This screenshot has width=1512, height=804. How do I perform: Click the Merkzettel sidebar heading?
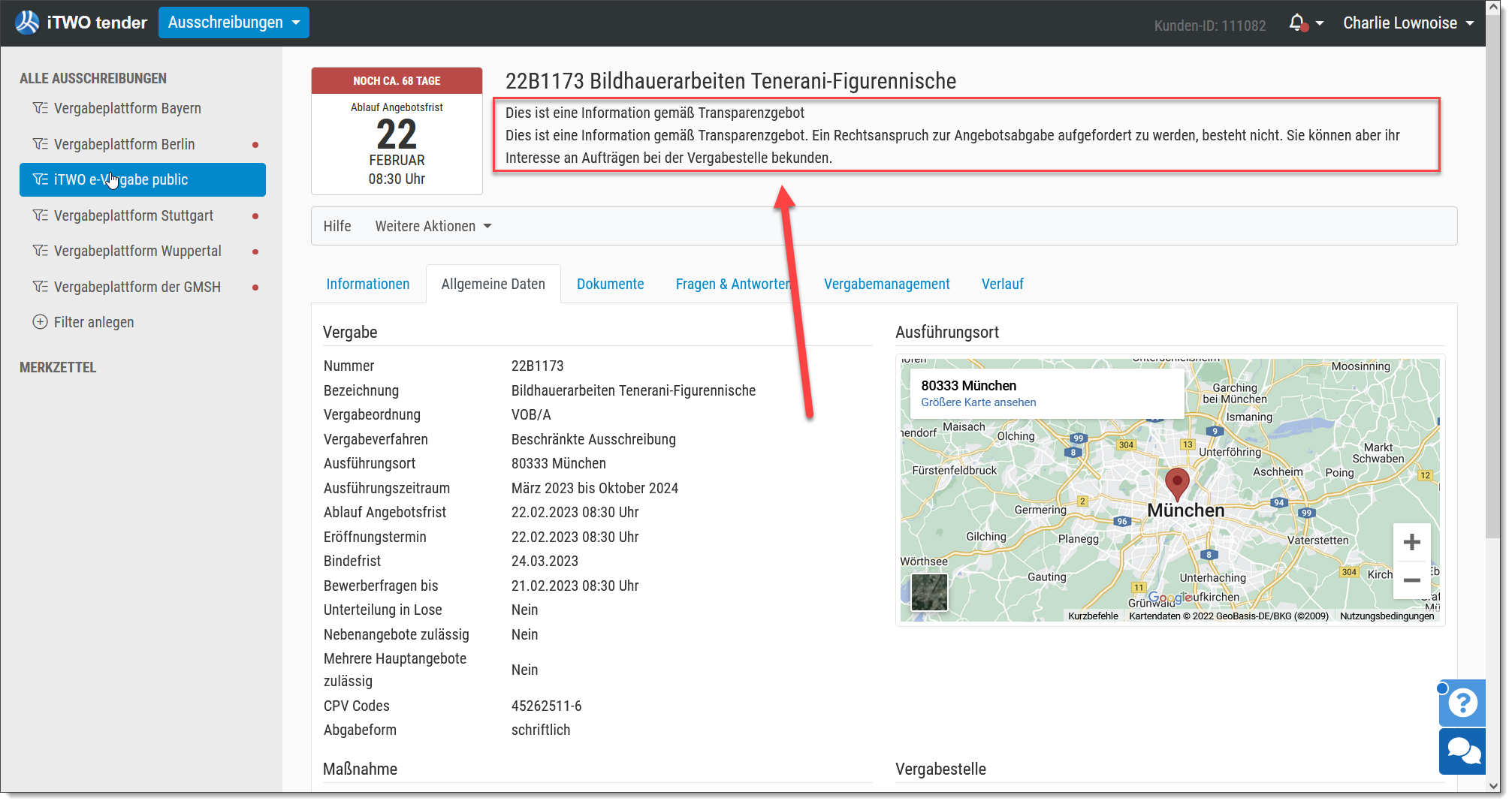coord(58,367)
